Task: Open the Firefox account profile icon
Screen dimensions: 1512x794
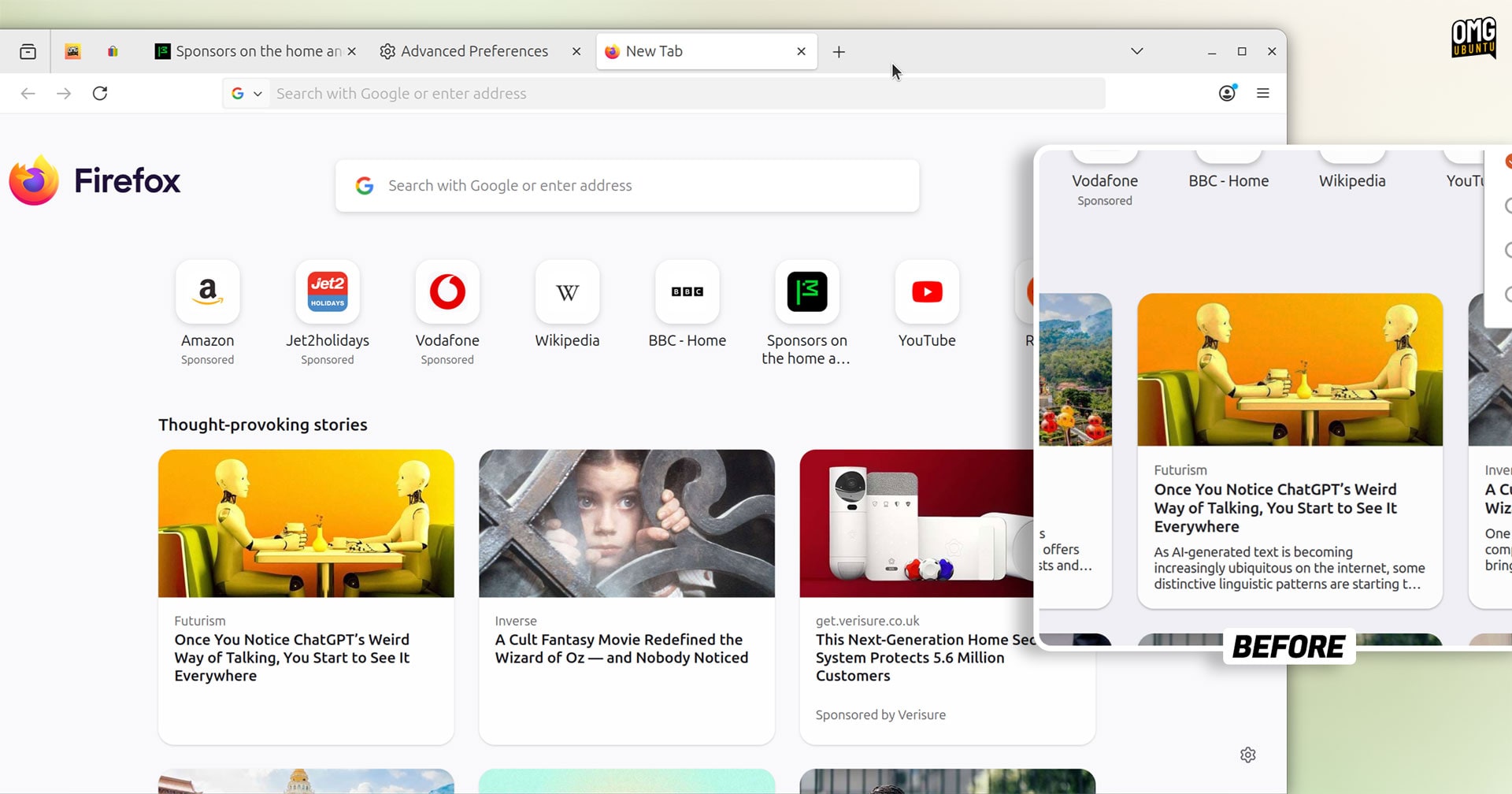Action: coord(1227,93)
